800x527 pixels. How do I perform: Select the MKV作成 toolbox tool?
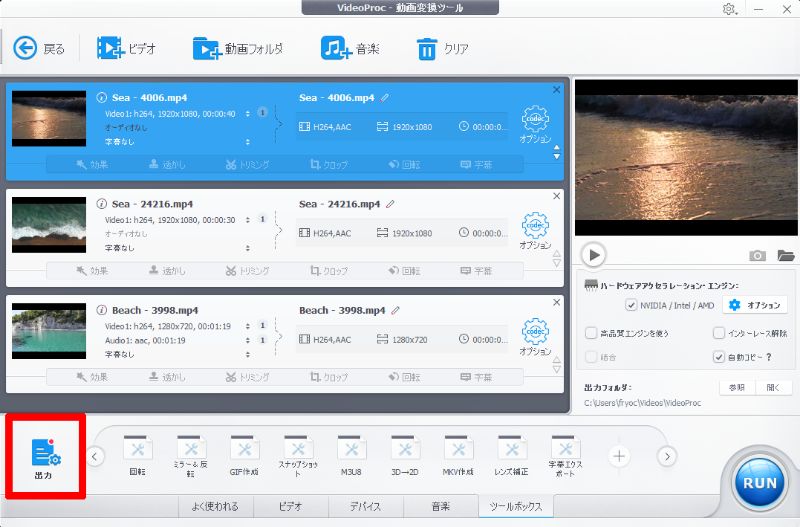pos(458,456)
